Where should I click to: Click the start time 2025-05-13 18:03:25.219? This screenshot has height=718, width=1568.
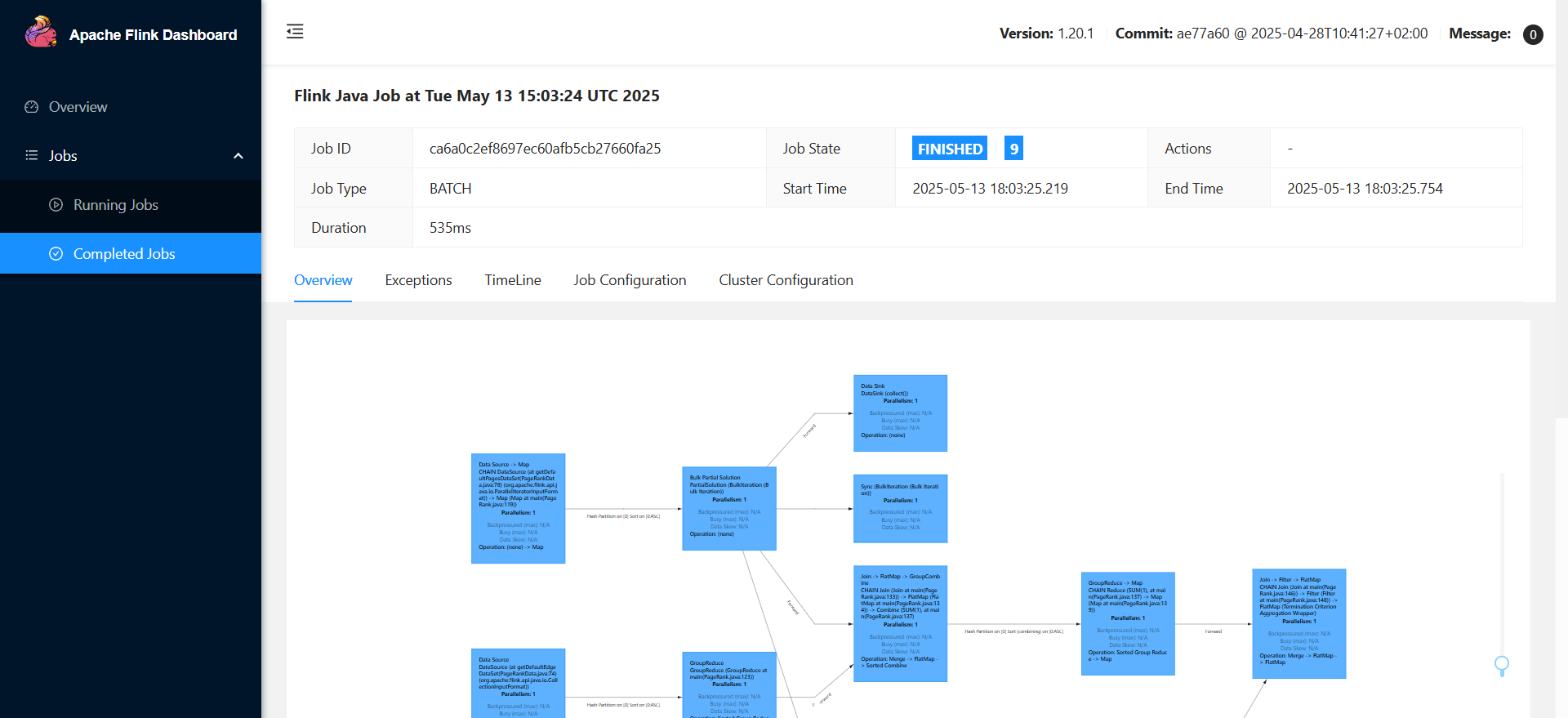point(990,189)
